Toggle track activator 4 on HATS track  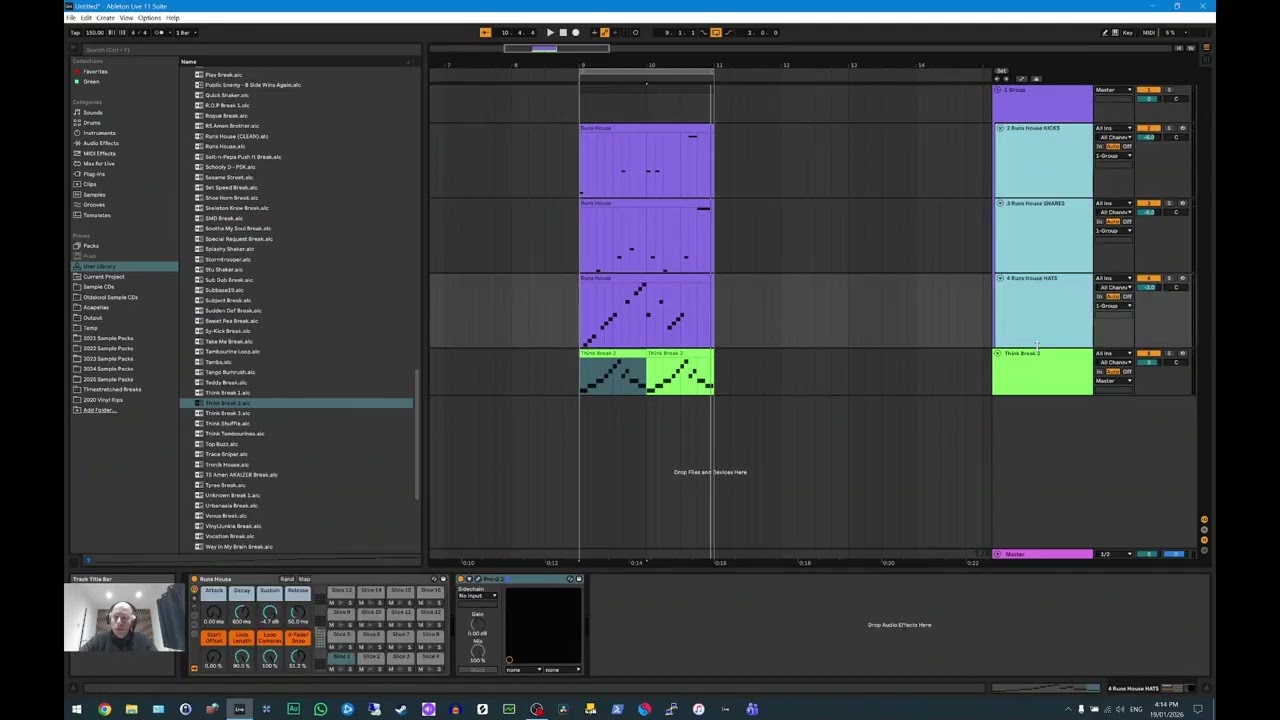(x=1147, y=278)
